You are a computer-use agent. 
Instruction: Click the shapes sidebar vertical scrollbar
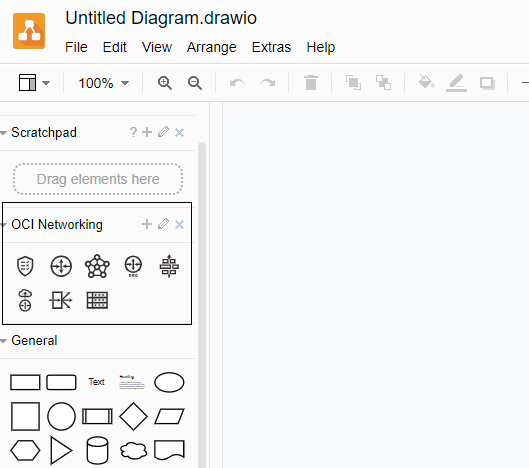point(202,304)
